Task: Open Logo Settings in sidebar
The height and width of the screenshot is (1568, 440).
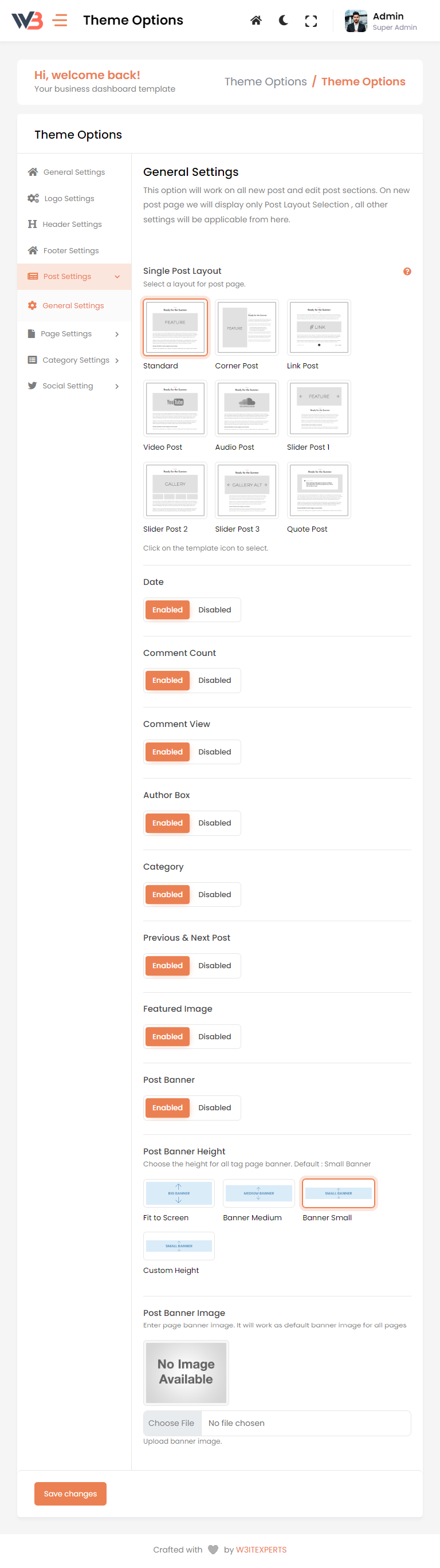Action: click(x=69, y=198)
